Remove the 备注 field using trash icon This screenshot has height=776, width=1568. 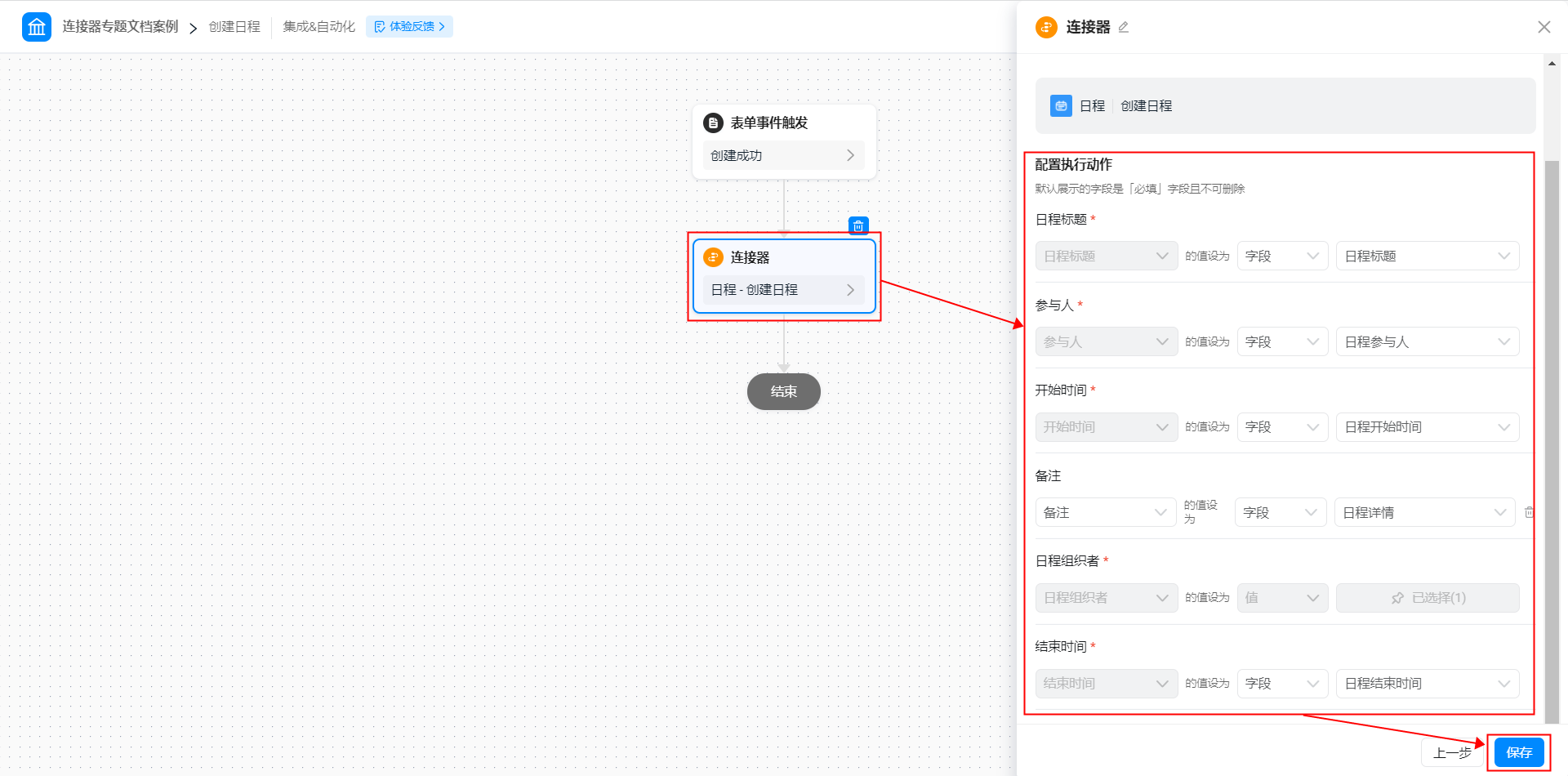coord(1529,512)
